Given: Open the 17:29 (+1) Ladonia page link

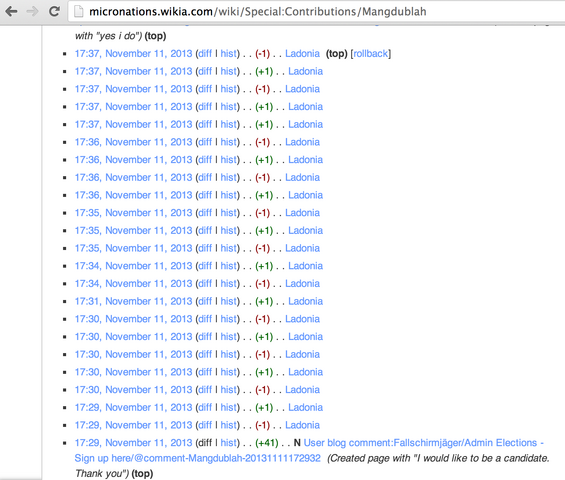Looking at the screenshot, I should [x=305, y=408].
